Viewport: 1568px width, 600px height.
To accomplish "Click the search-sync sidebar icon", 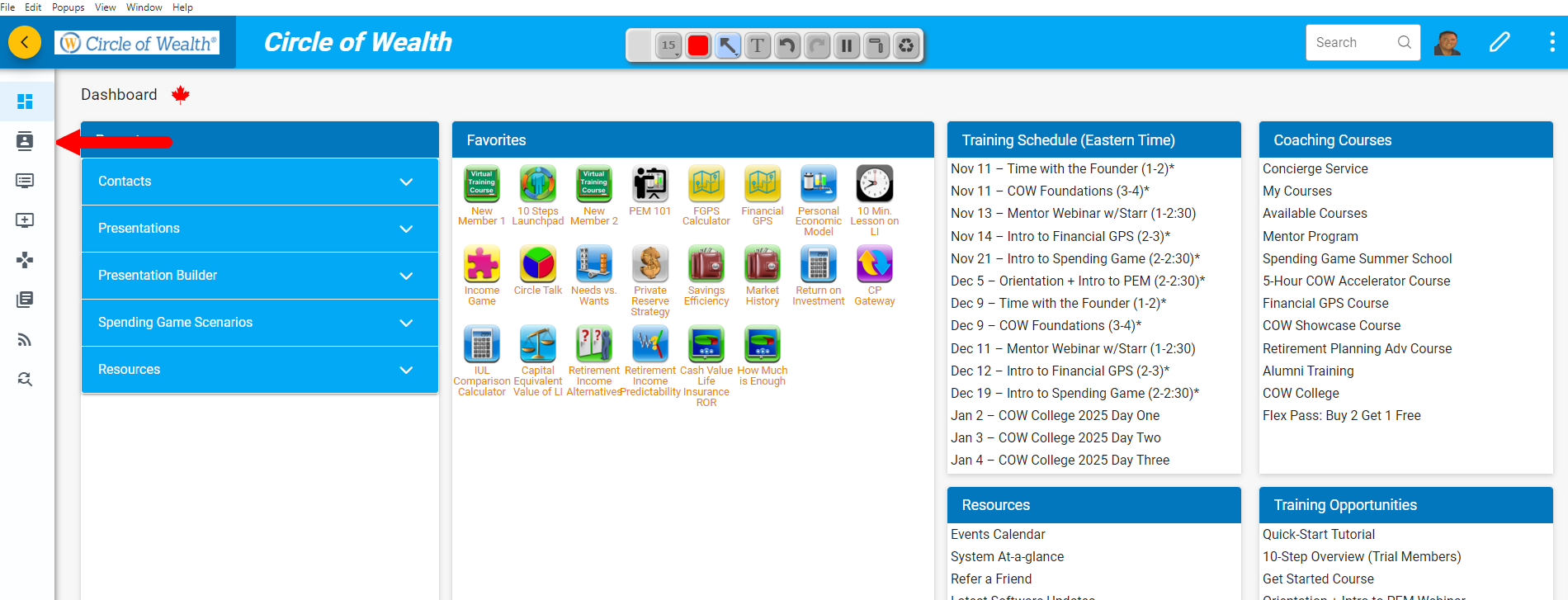I will 25,379.
